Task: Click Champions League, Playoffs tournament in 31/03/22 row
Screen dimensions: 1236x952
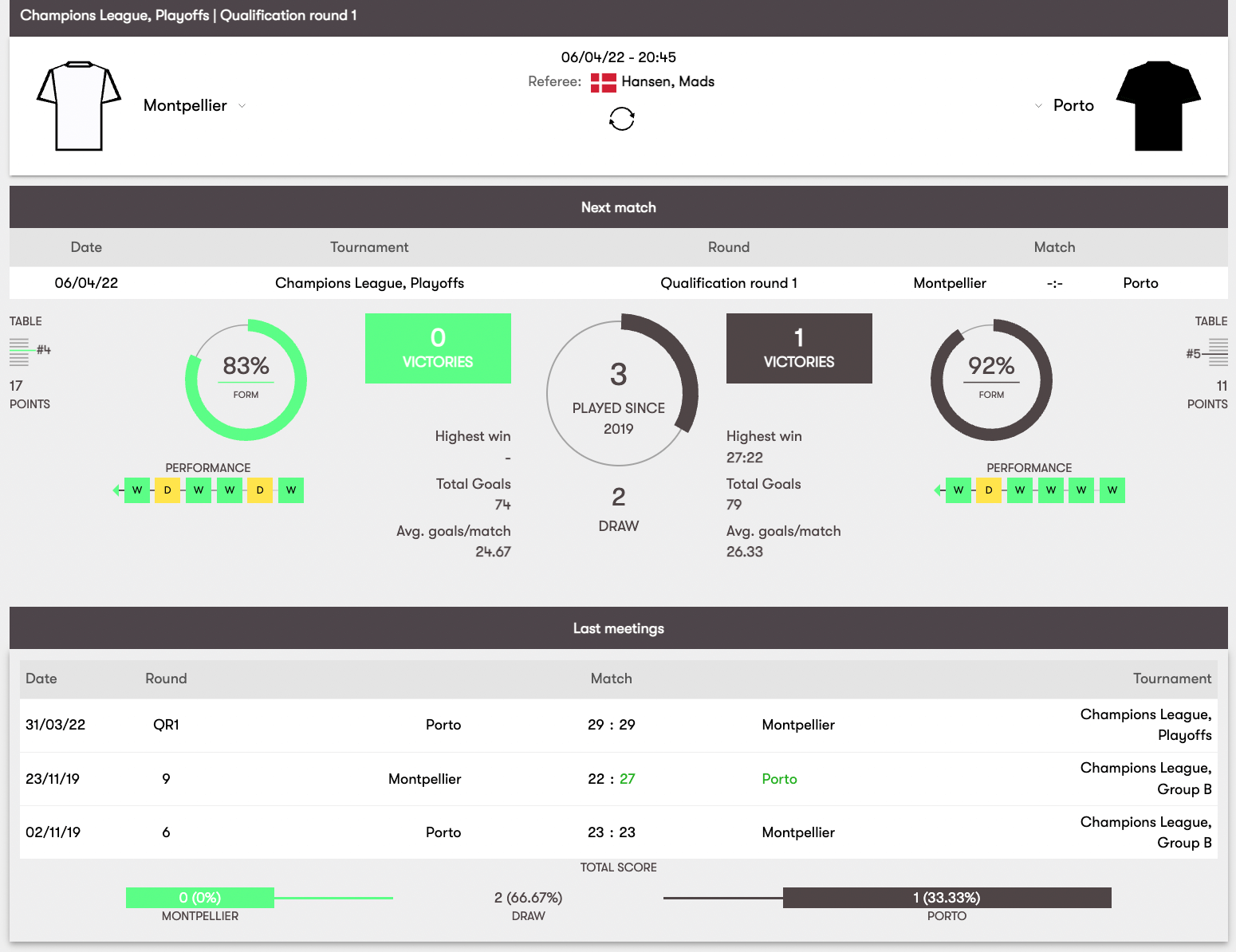Action: point(1146,725)
